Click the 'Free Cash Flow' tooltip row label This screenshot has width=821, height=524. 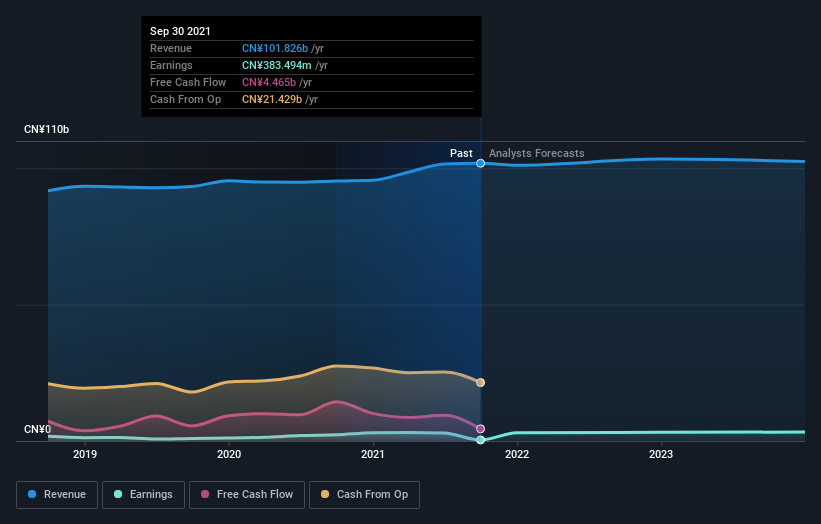188,82
